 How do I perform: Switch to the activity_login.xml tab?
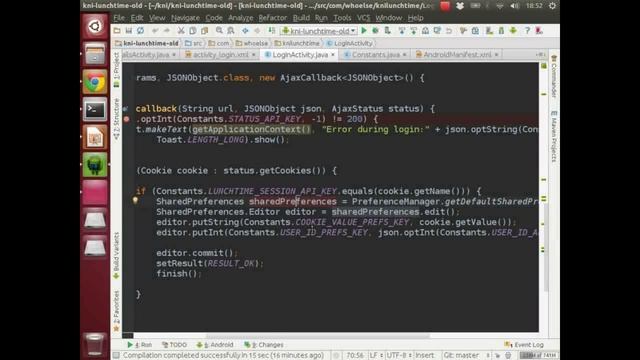click(220, 54)
